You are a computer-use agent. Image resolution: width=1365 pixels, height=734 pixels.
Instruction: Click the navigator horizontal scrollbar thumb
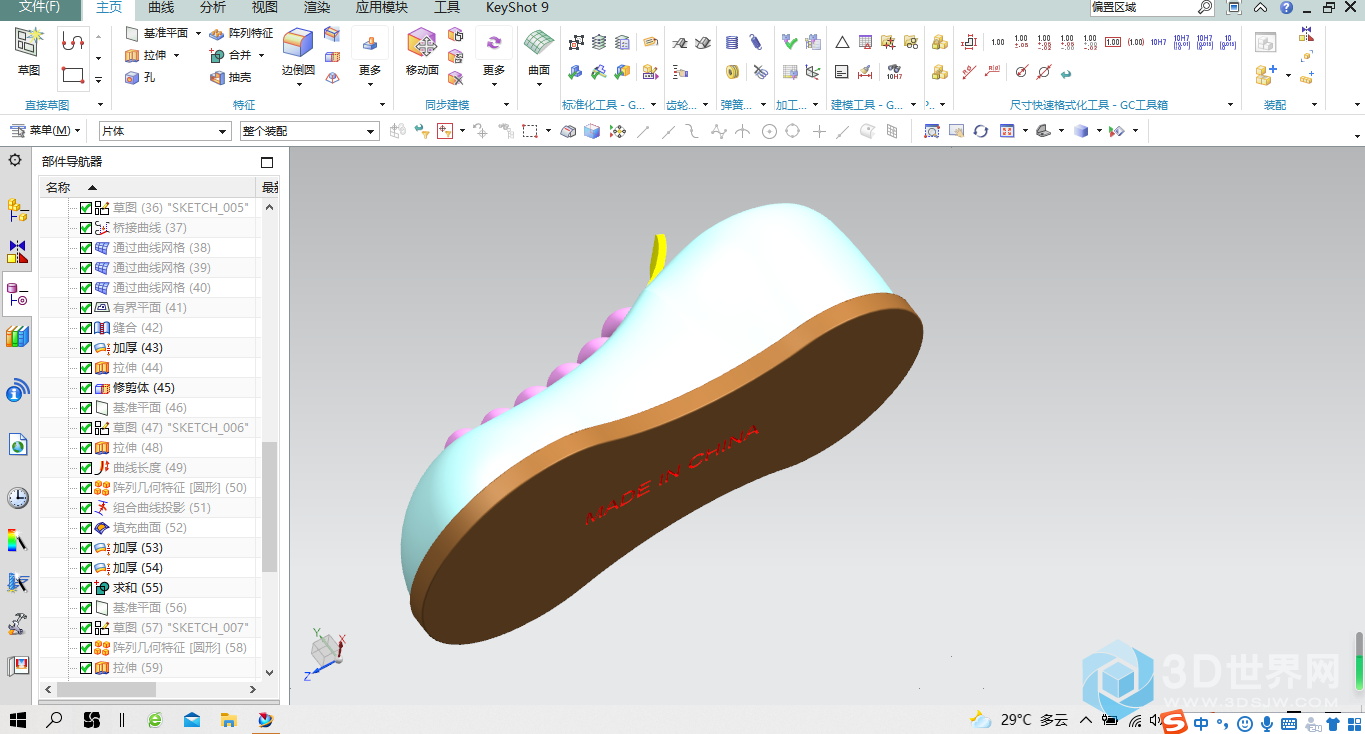106,690
